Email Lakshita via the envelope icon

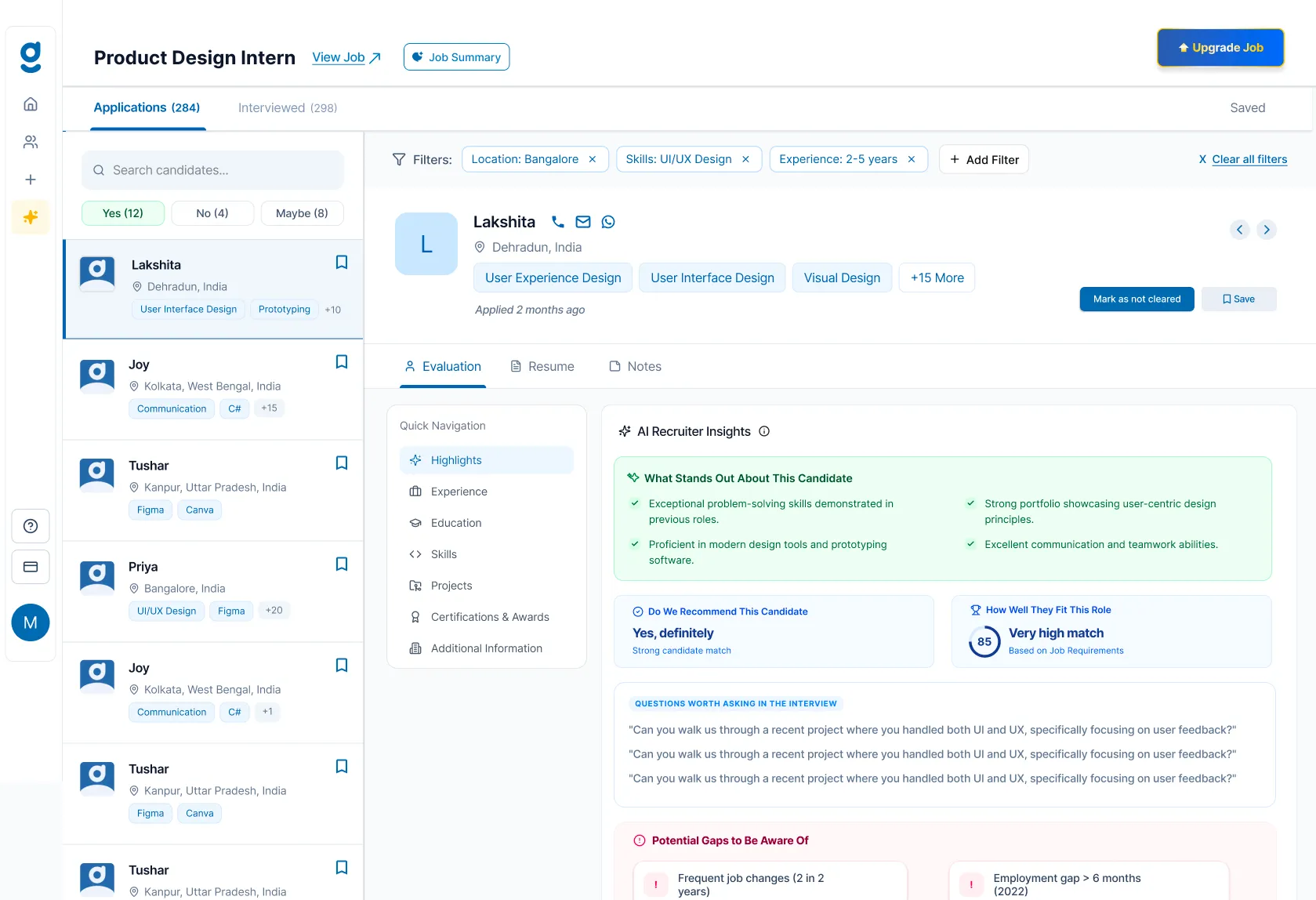583,222
